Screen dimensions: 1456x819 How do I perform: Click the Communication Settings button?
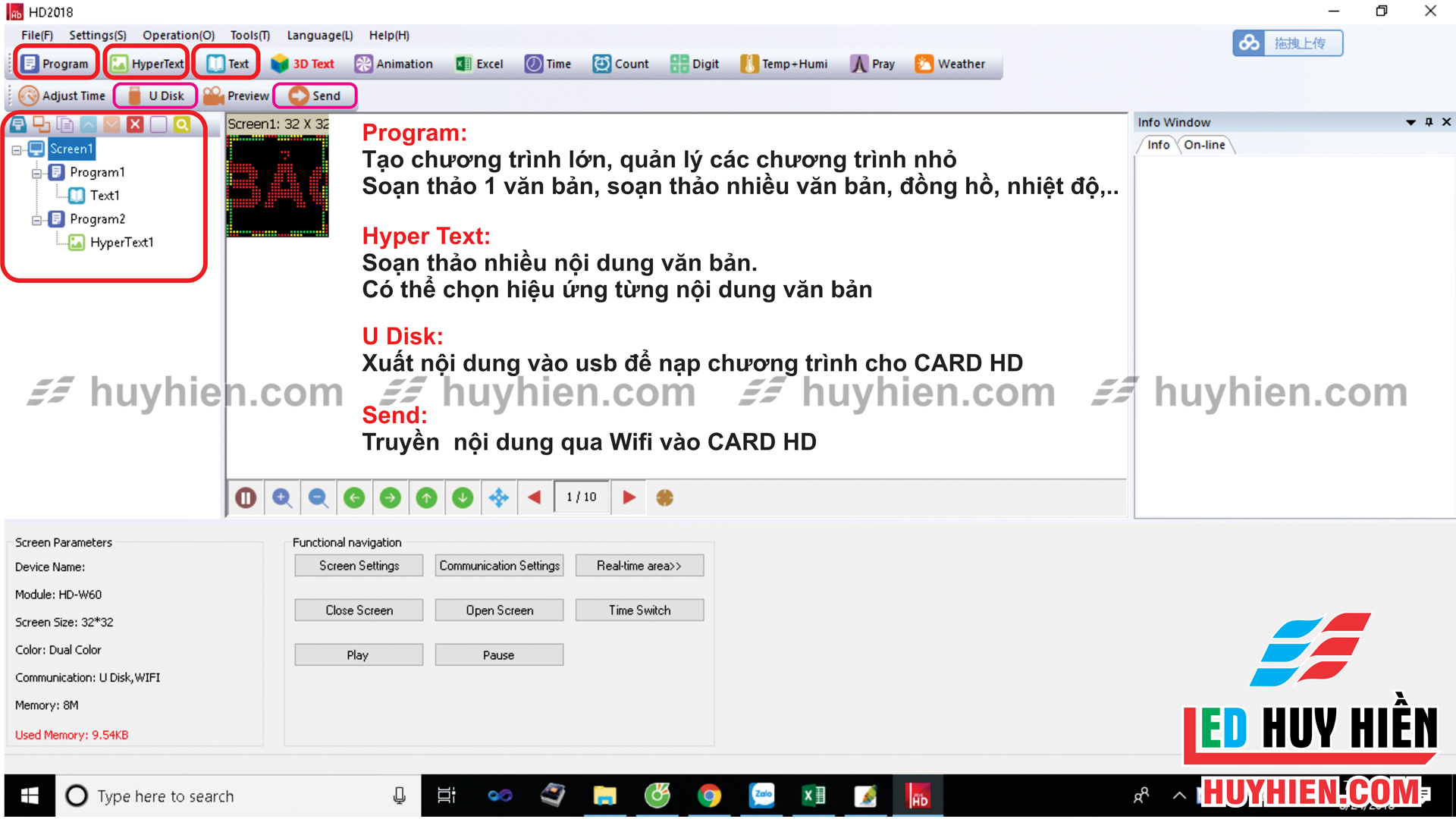499,566
